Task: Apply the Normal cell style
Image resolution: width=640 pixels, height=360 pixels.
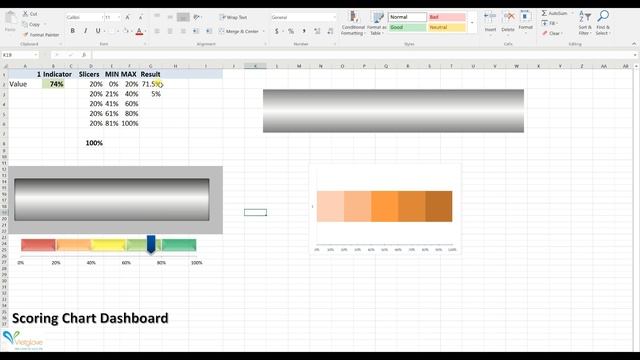Action: coord(407,17)
